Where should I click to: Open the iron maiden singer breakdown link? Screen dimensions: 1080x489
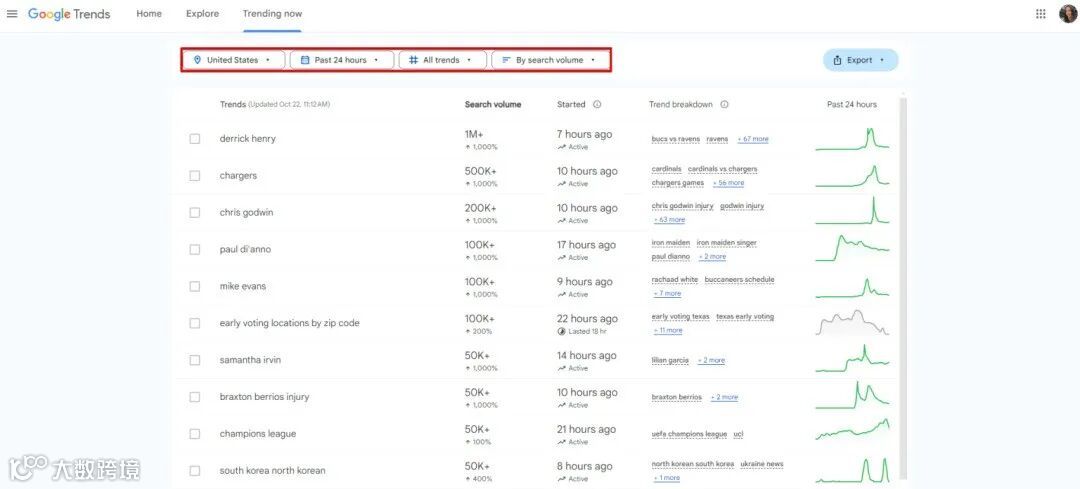pos(727,242)
